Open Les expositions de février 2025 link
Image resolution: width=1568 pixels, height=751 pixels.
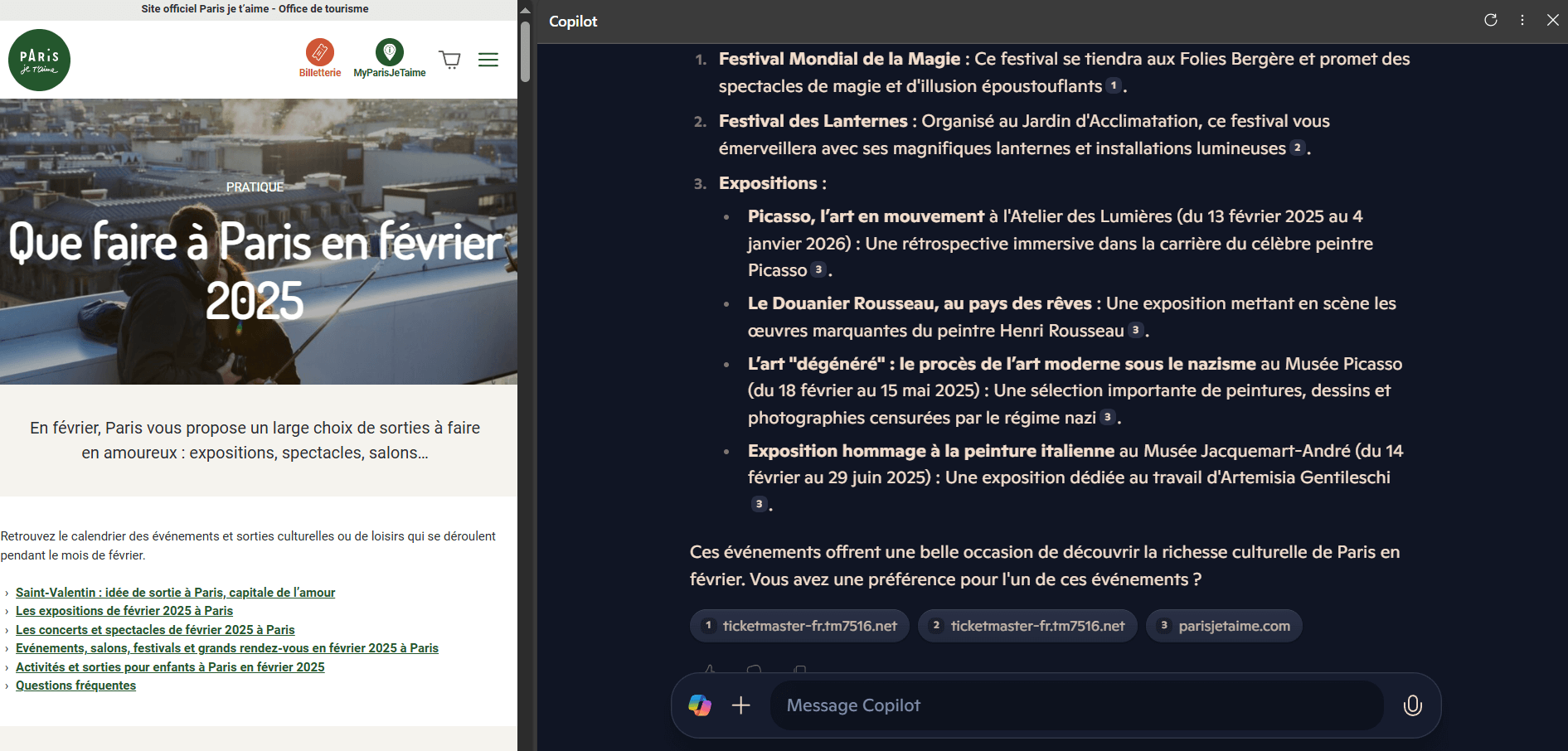click(124, 611)
